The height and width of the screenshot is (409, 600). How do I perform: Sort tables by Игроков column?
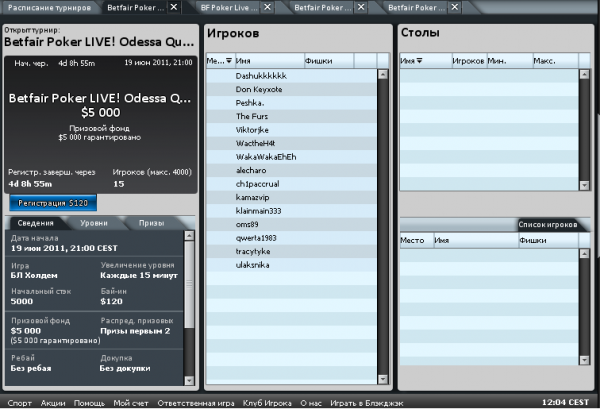point(468,61)
